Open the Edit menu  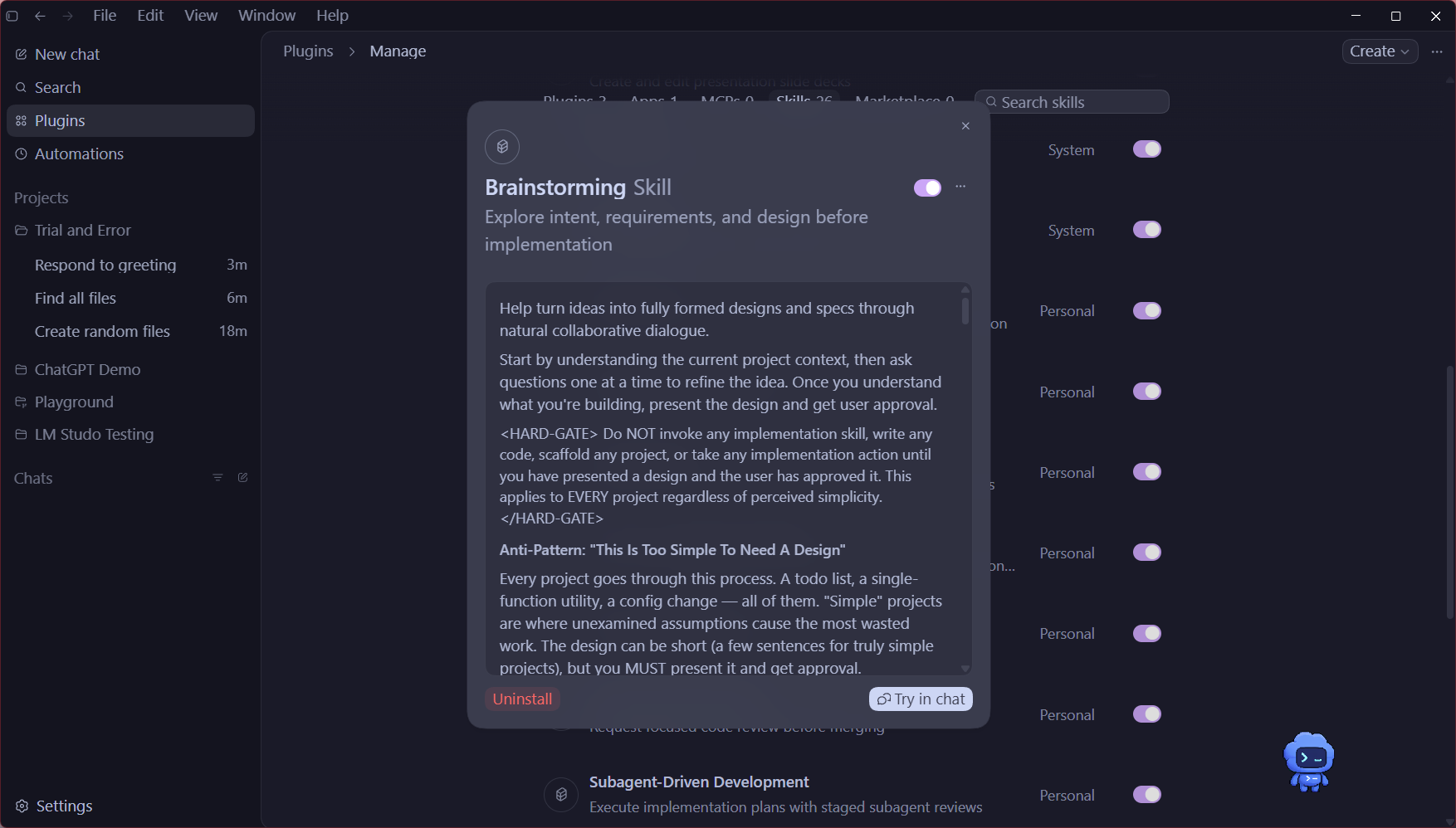coord(150,16)
